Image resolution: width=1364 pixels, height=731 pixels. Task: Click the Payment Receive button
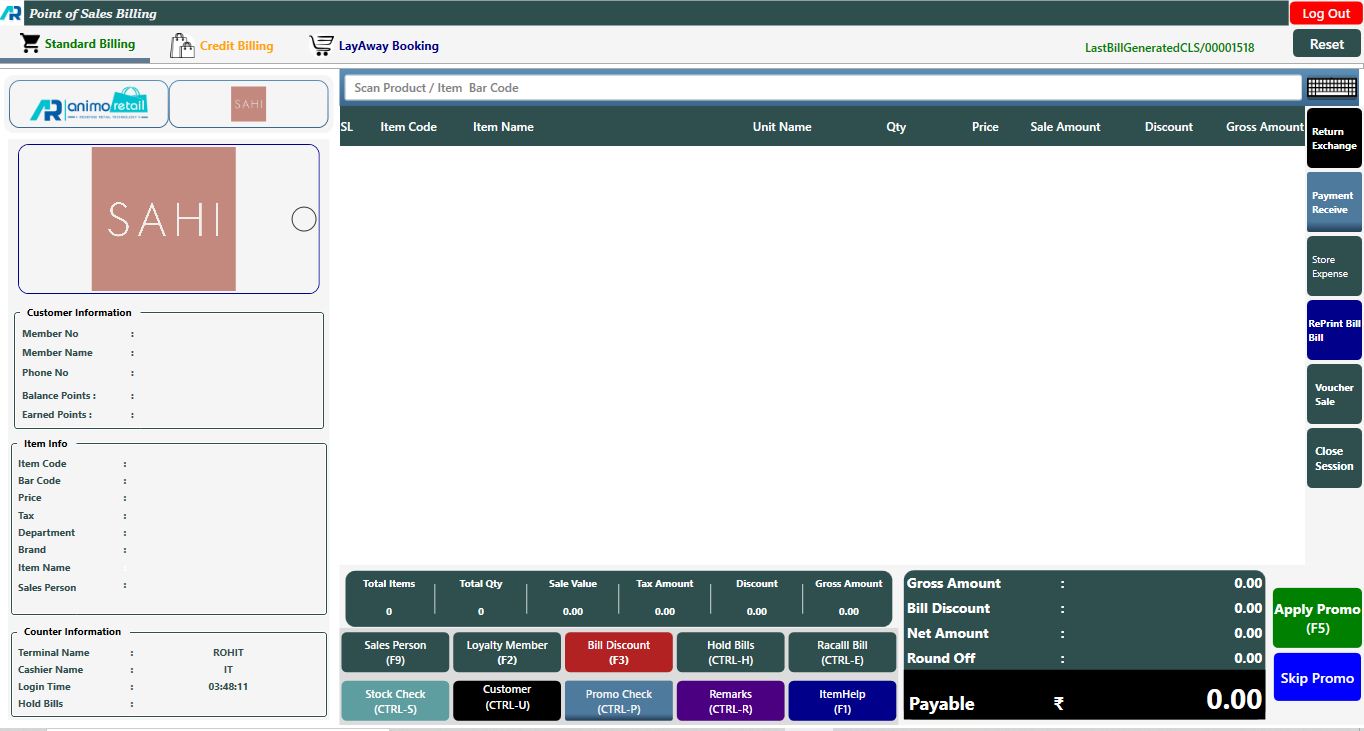(1334, 203)
